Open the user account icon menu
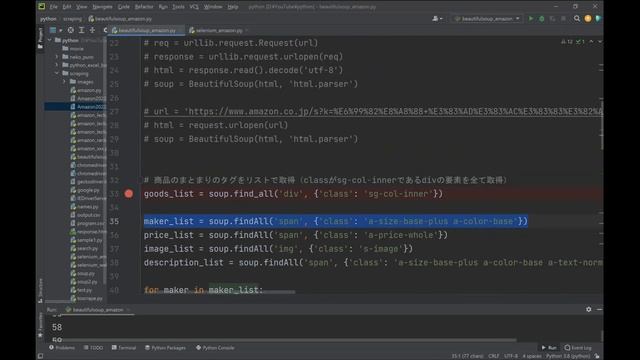The width and height of the screenshot is (640, 360). (x=437, y=19)
